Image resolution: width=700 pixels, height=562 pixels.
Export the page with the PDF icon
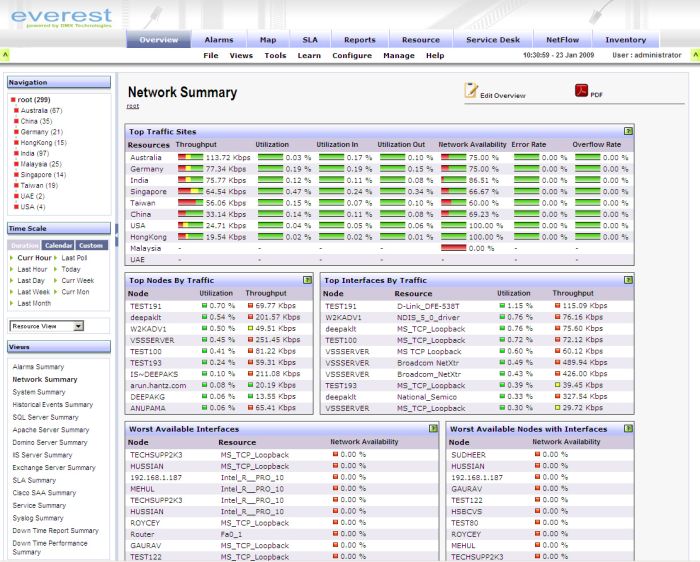coord(581,91)
